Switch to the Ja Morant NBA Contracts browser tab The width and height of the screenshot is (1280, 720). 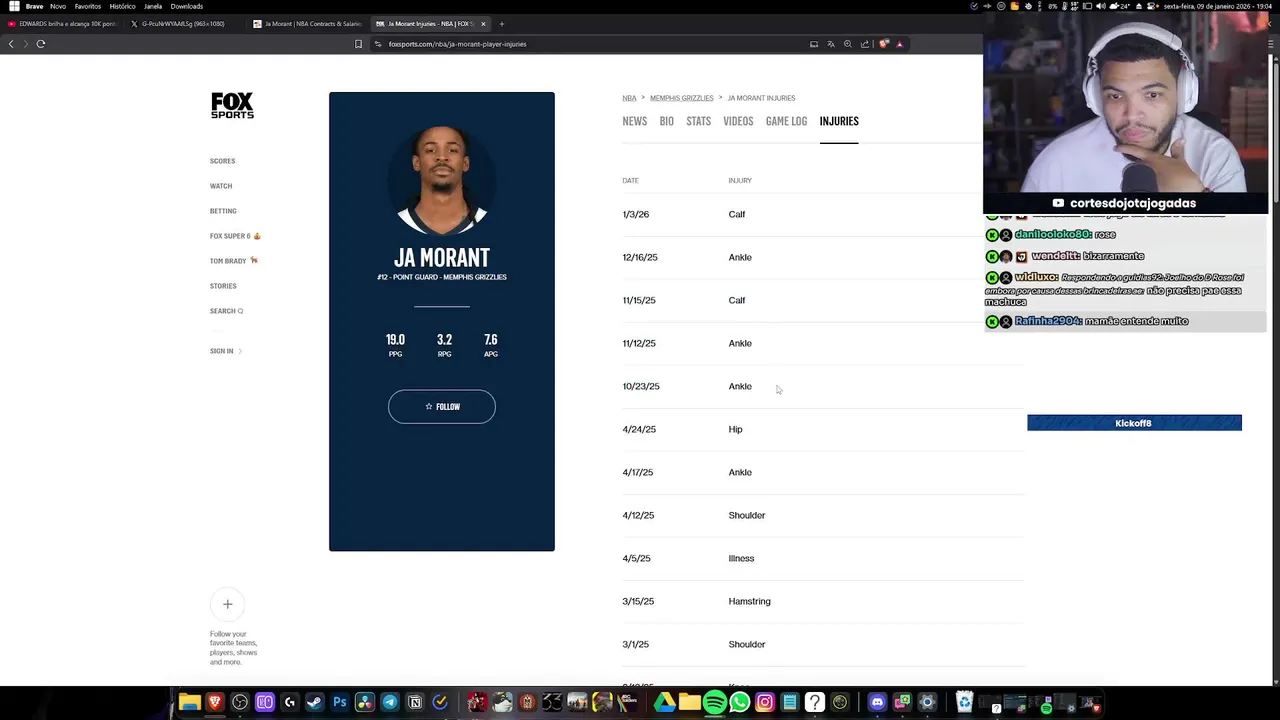click(x=308, y=23)
